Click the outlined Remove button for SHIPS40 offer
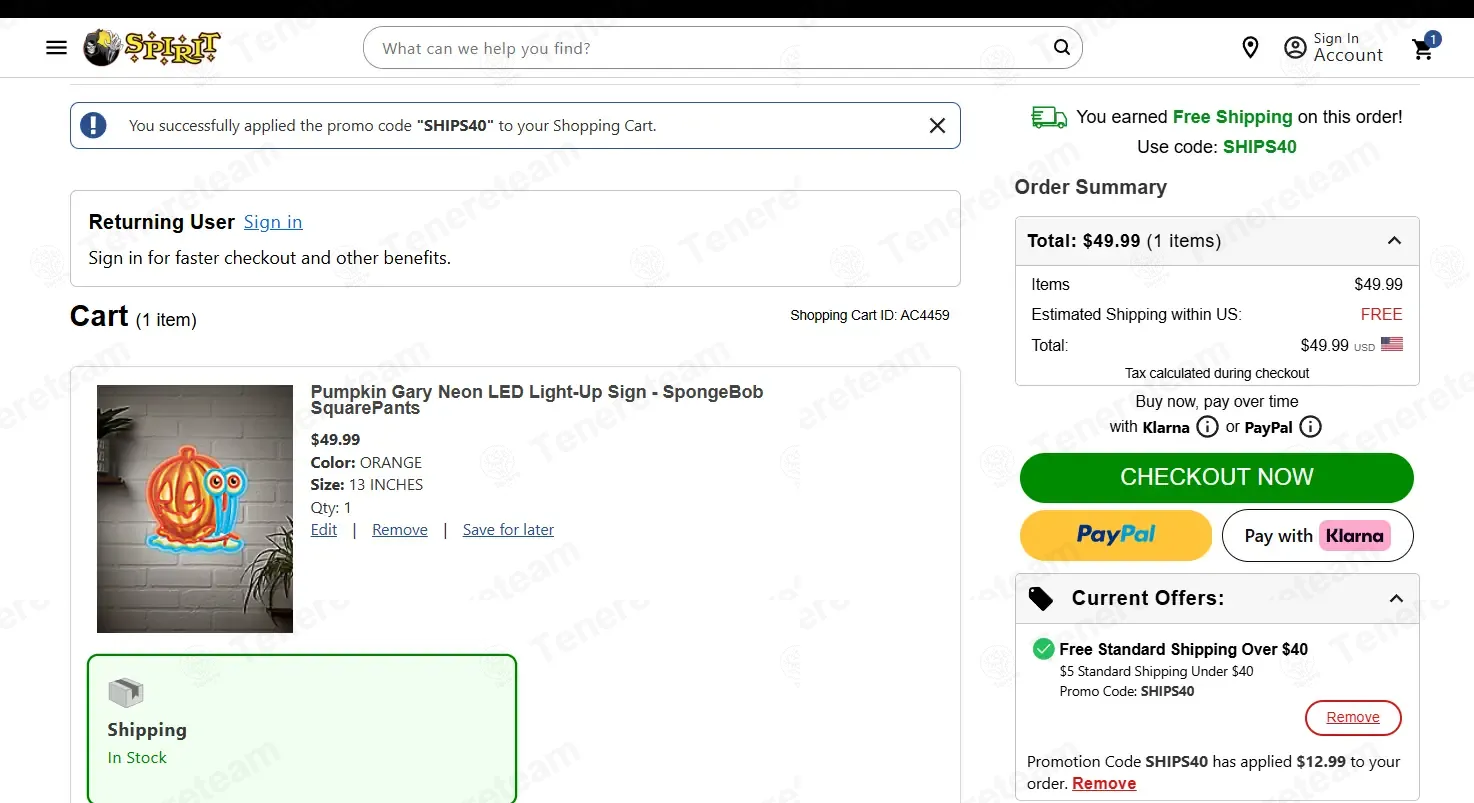1474x803 pixels. tap(1353, 717)
